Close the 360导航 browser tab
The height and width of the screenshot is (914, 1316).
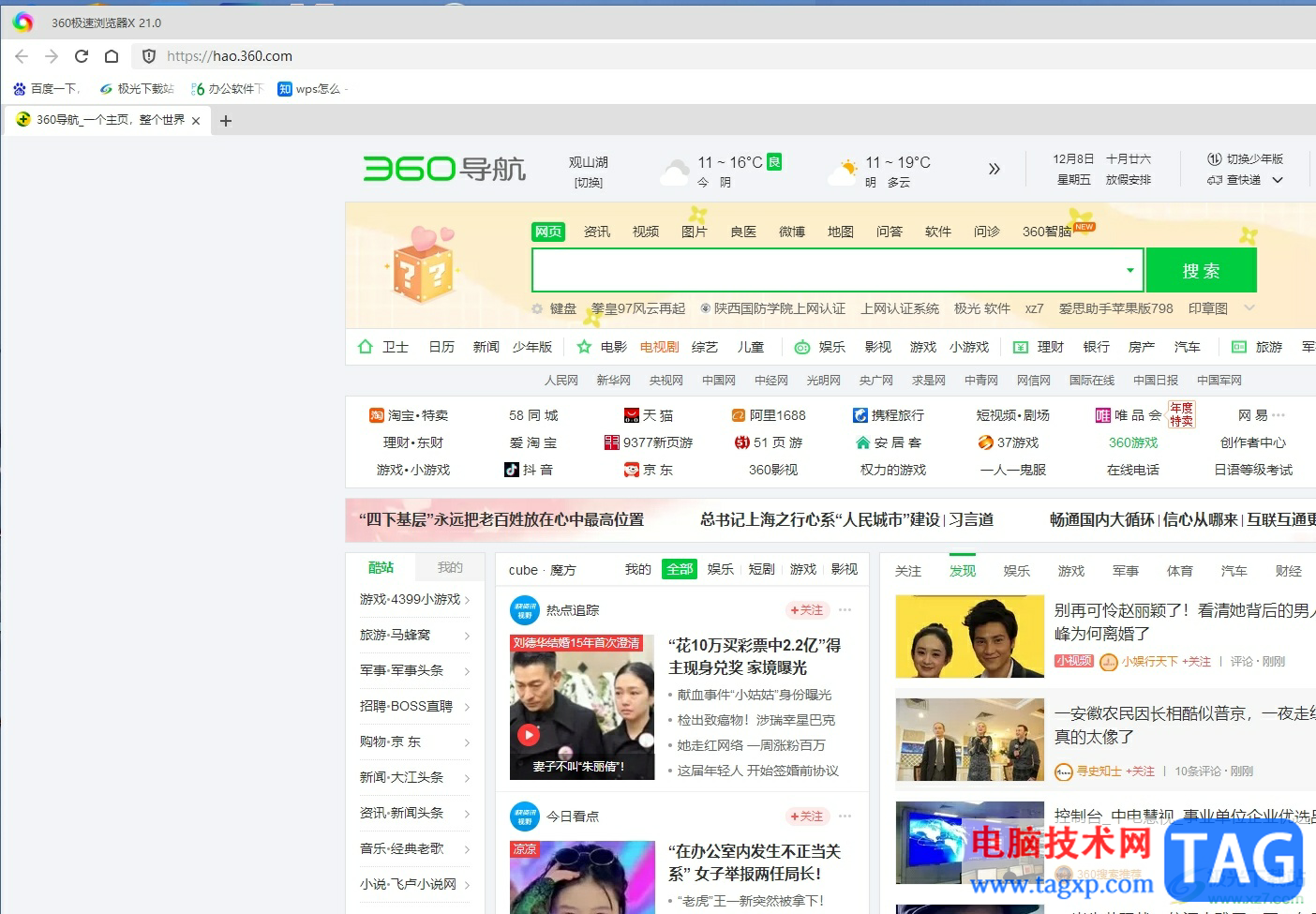[196, 121]
